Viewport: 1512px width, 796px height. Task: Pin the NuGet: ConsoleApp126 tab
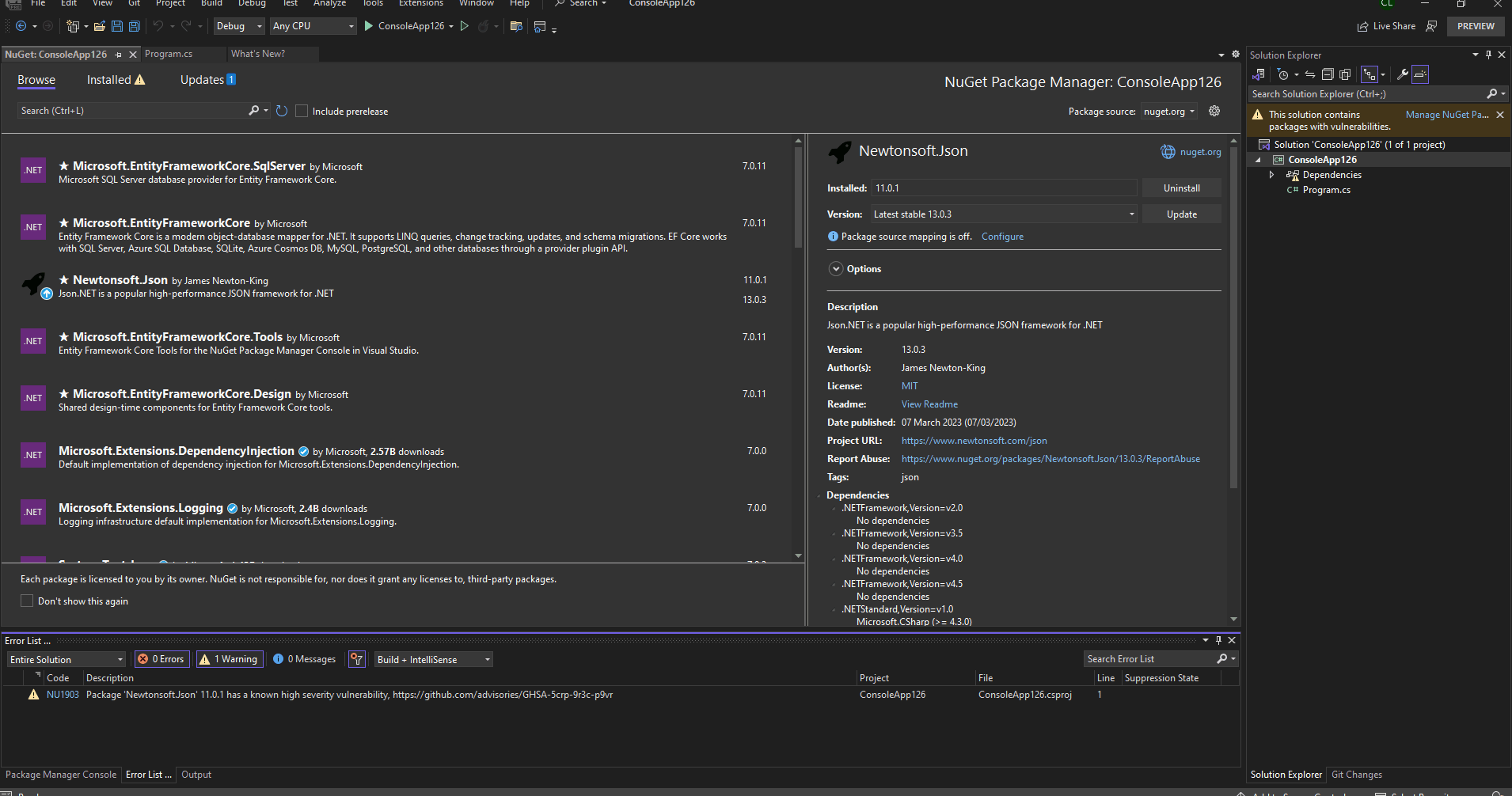pyautogui.click(x=119, y=55)
